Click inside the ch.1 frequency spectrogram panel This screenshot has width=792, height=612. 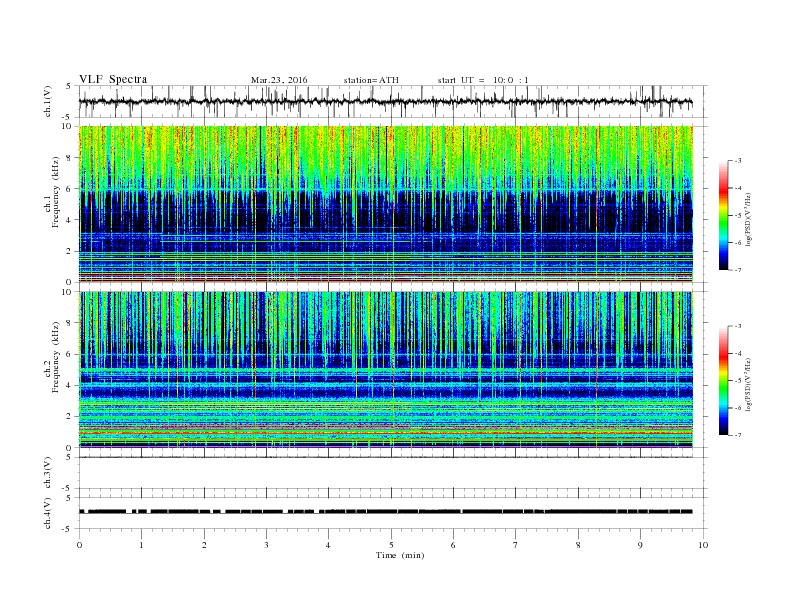385,204
